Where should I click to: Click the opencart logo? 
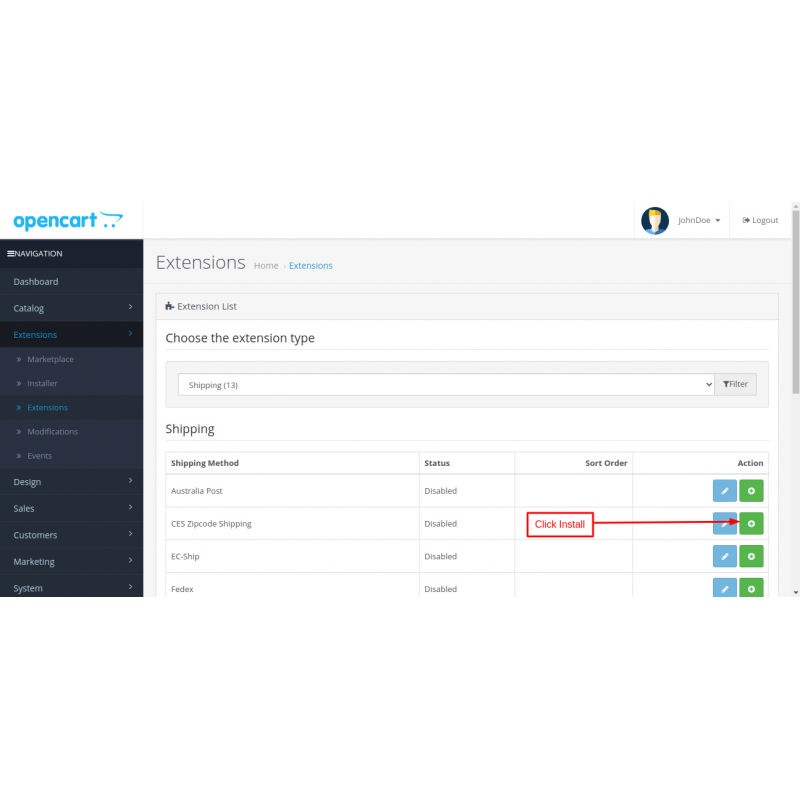click(x=67, y=219)
